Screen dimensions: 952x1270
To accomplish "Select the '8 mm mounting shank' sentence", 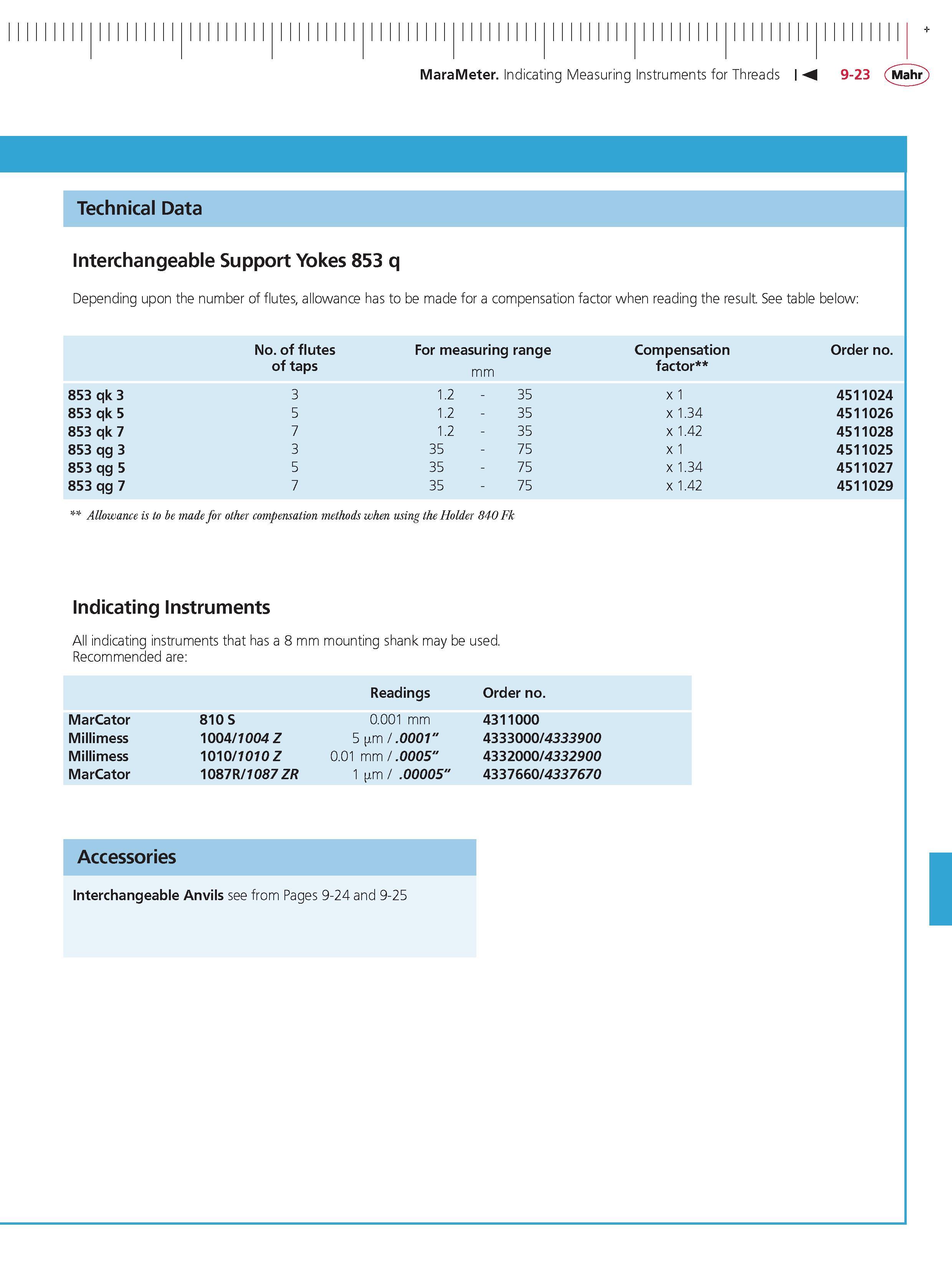I will point(286,641).
